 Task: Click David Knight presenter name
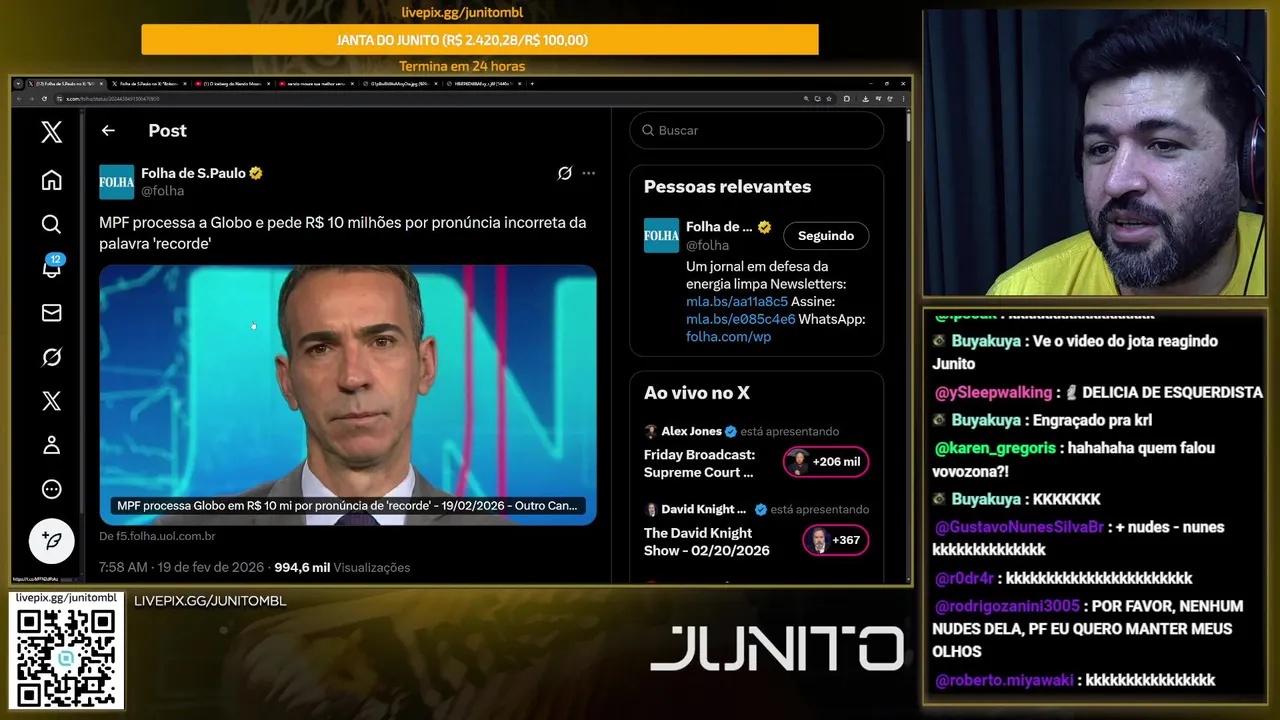(x=704, y=509)
